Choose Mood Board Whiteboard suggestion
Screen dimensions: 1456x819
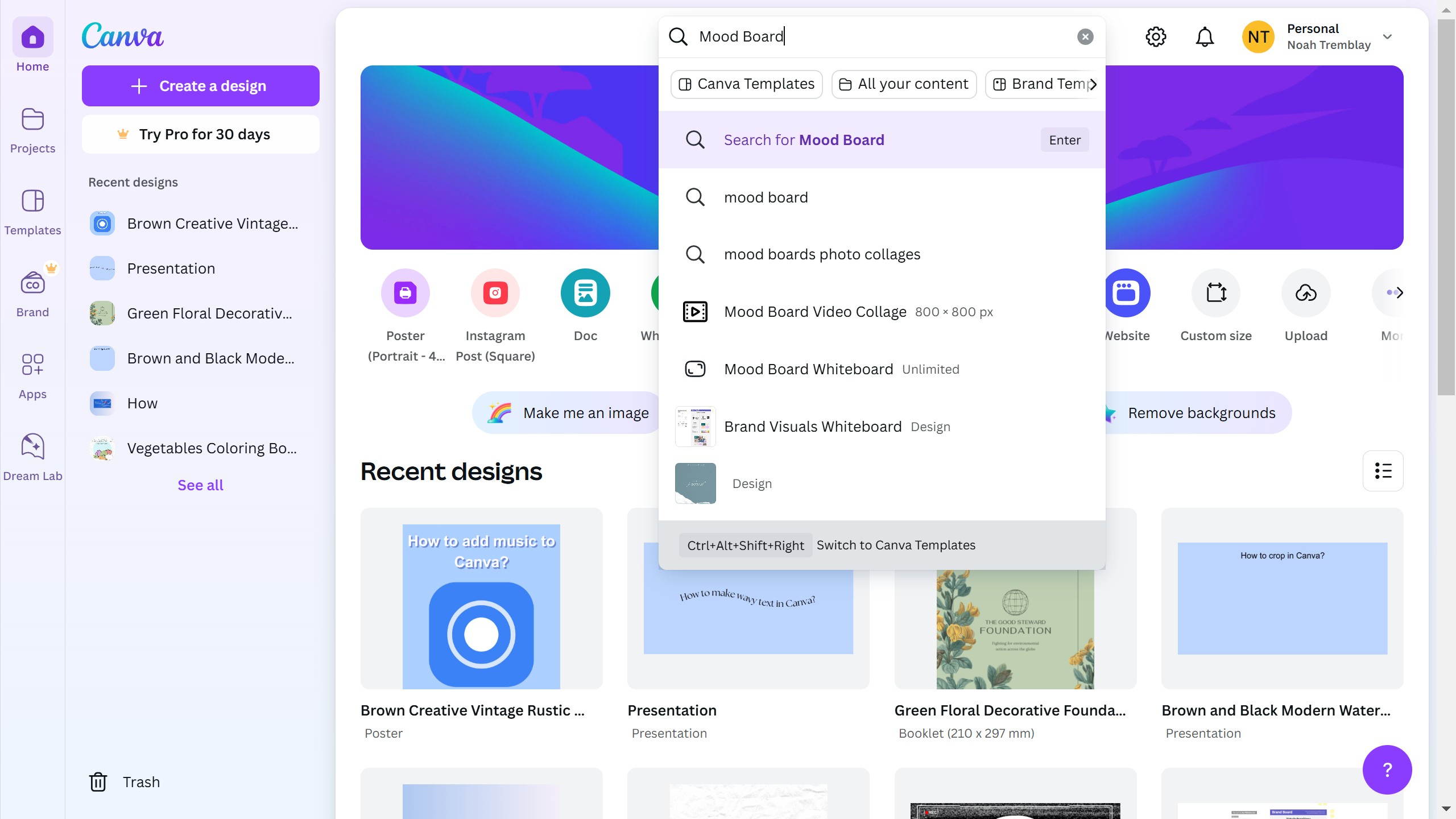click(808, 369)
